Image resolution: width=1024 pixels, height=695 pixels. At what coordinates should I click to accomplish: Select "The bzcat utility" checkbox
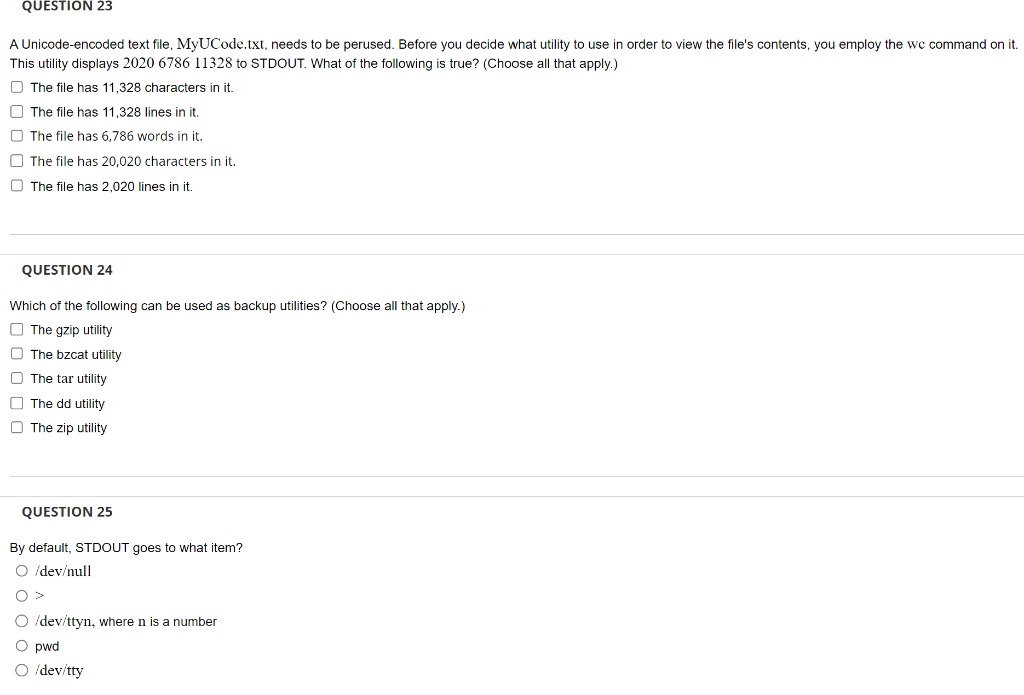(x=16, y=353)
